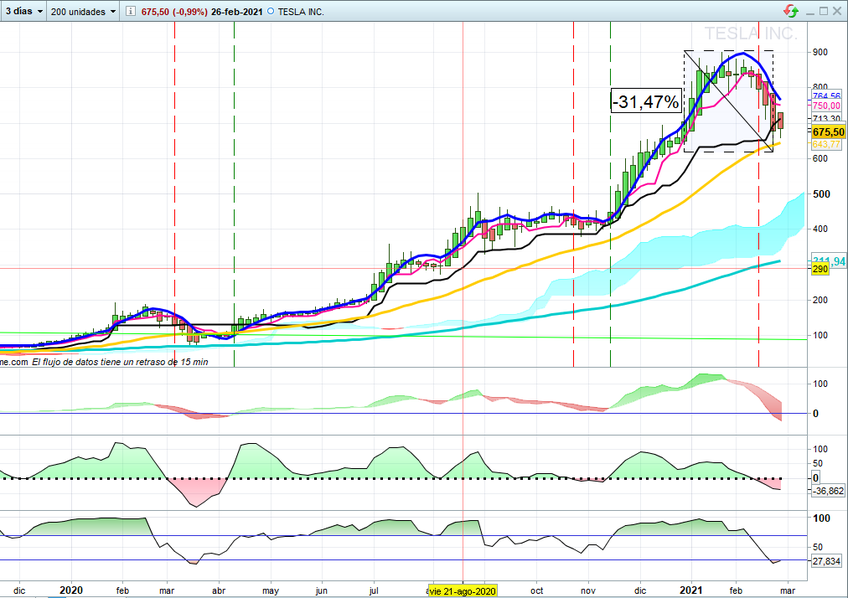Click the info icon beside the price
Viewport: 848px width, 598px height.
coord(130,11)
